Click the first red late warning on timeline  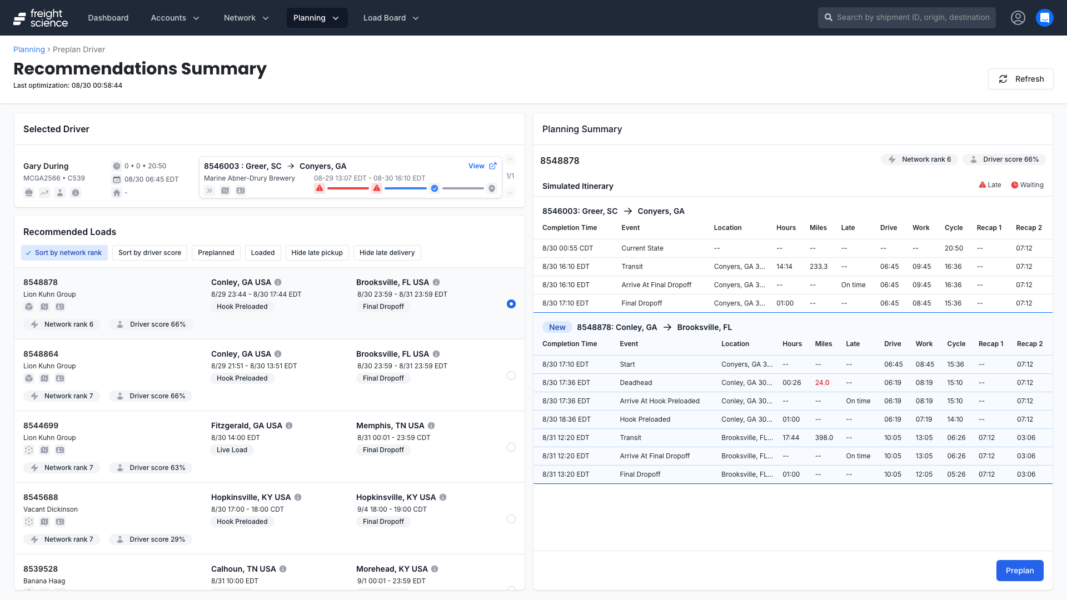click(x=319, y=188)
